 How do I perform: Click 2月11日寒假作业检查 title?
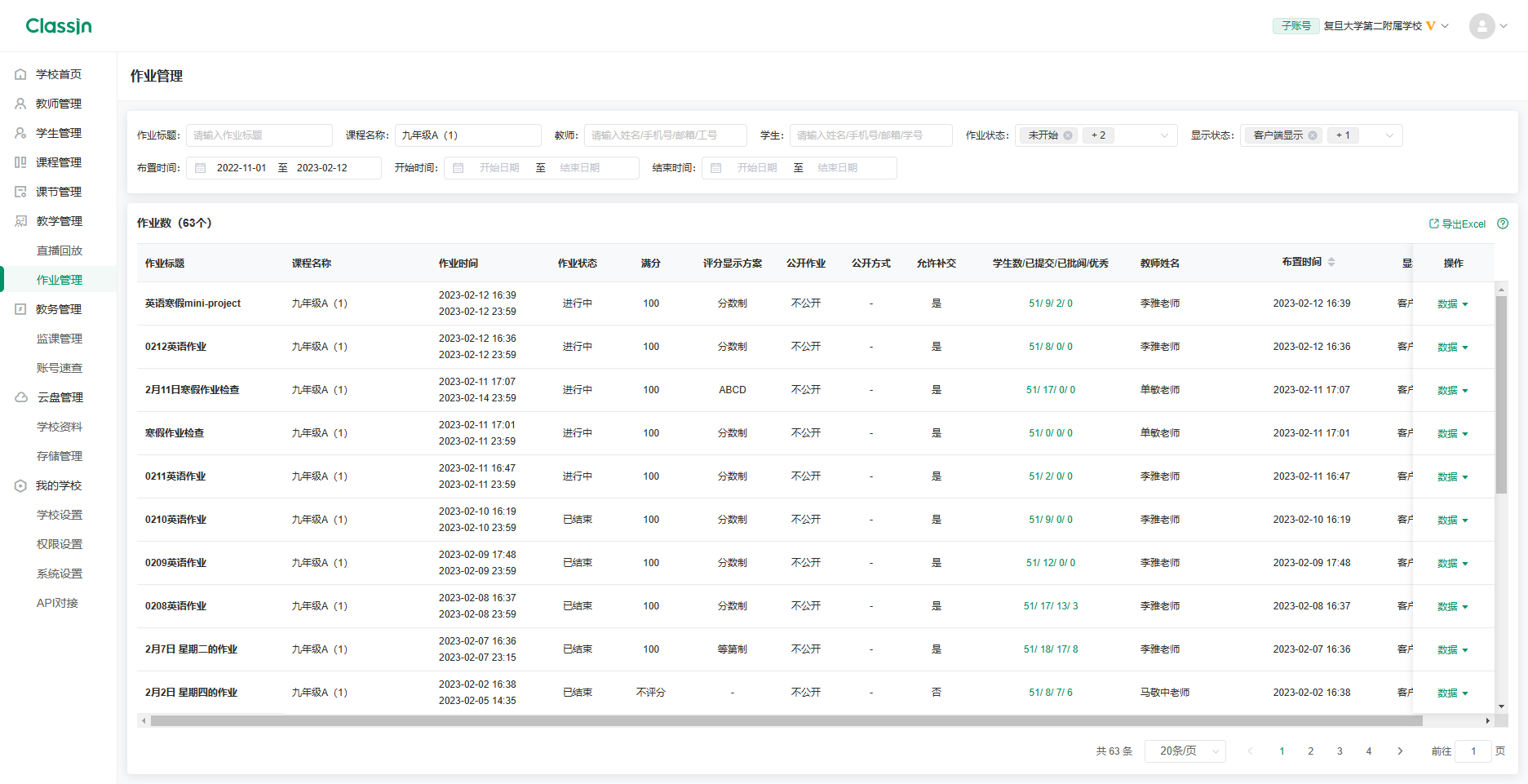pos(193,390)
